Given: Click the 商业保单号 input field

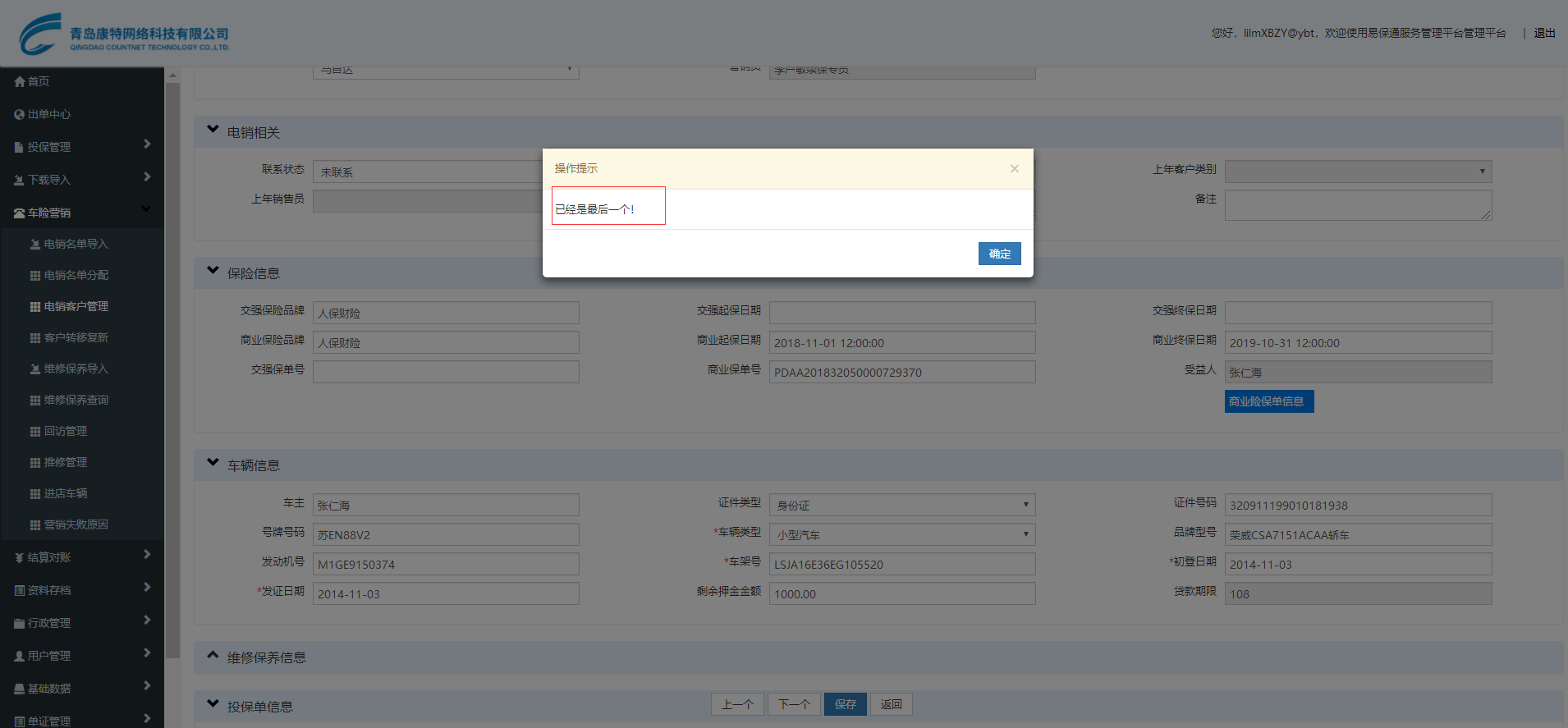Looking at the screenshot, I should pyautogui.click(x=902, y=372).
